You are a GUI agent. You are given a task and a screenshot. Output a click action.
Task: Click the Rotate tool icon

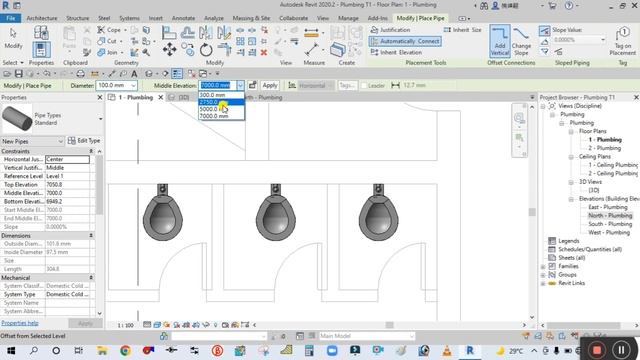point(206,50)
